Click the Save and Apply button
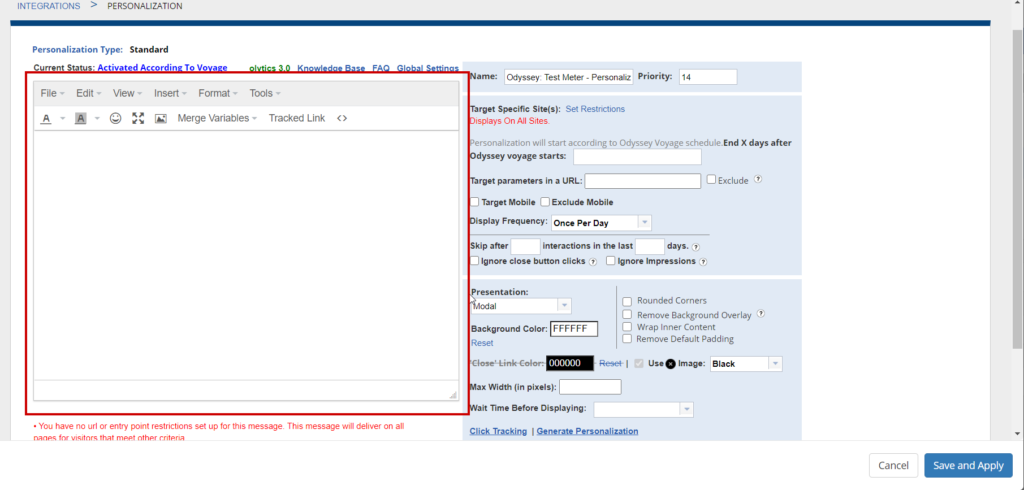Image resolution: width=1024 pixels, height=490 pixels. point(968,465)
